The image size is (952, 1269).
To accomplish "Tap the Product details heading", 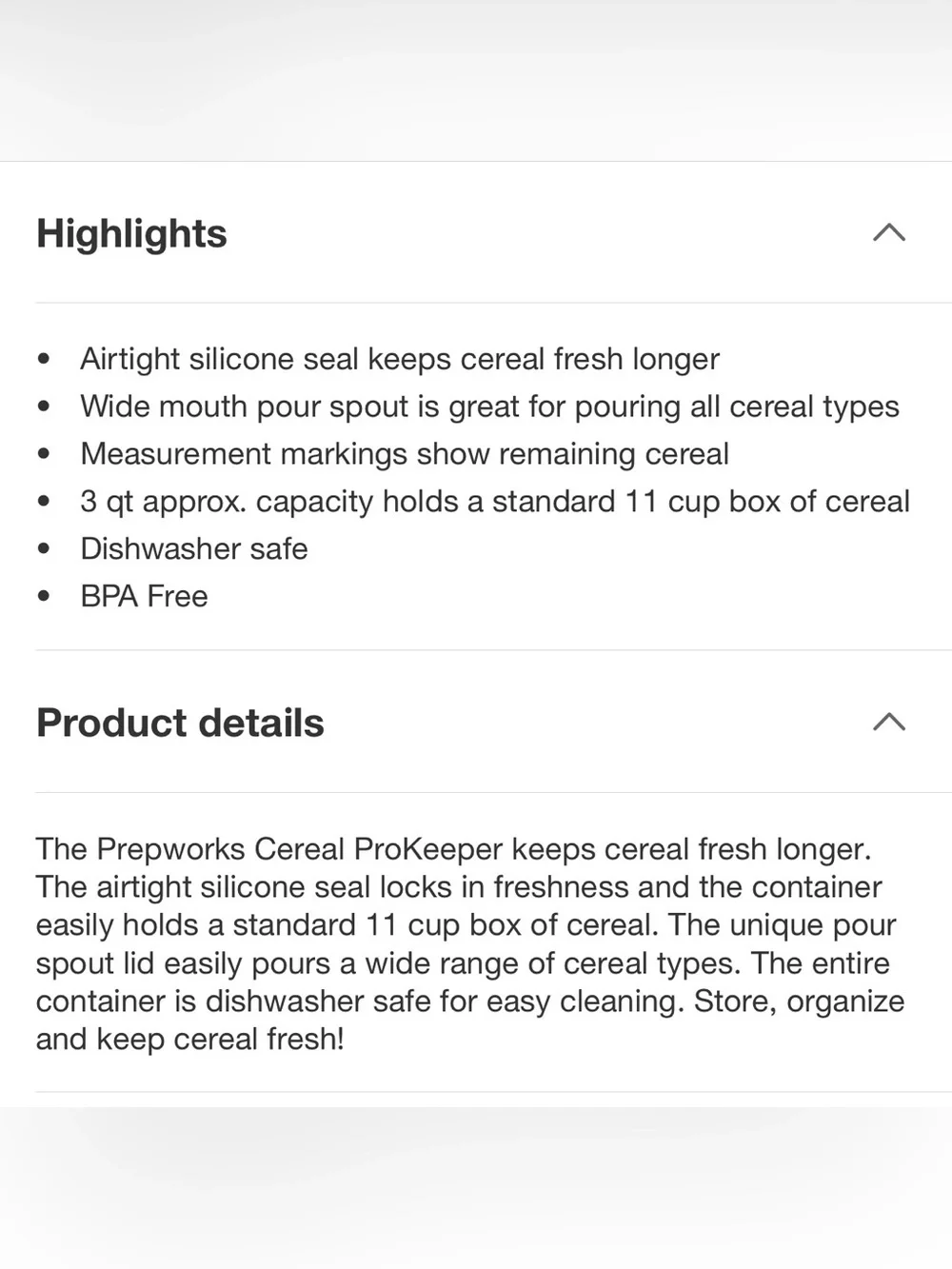I will [180, 724].
